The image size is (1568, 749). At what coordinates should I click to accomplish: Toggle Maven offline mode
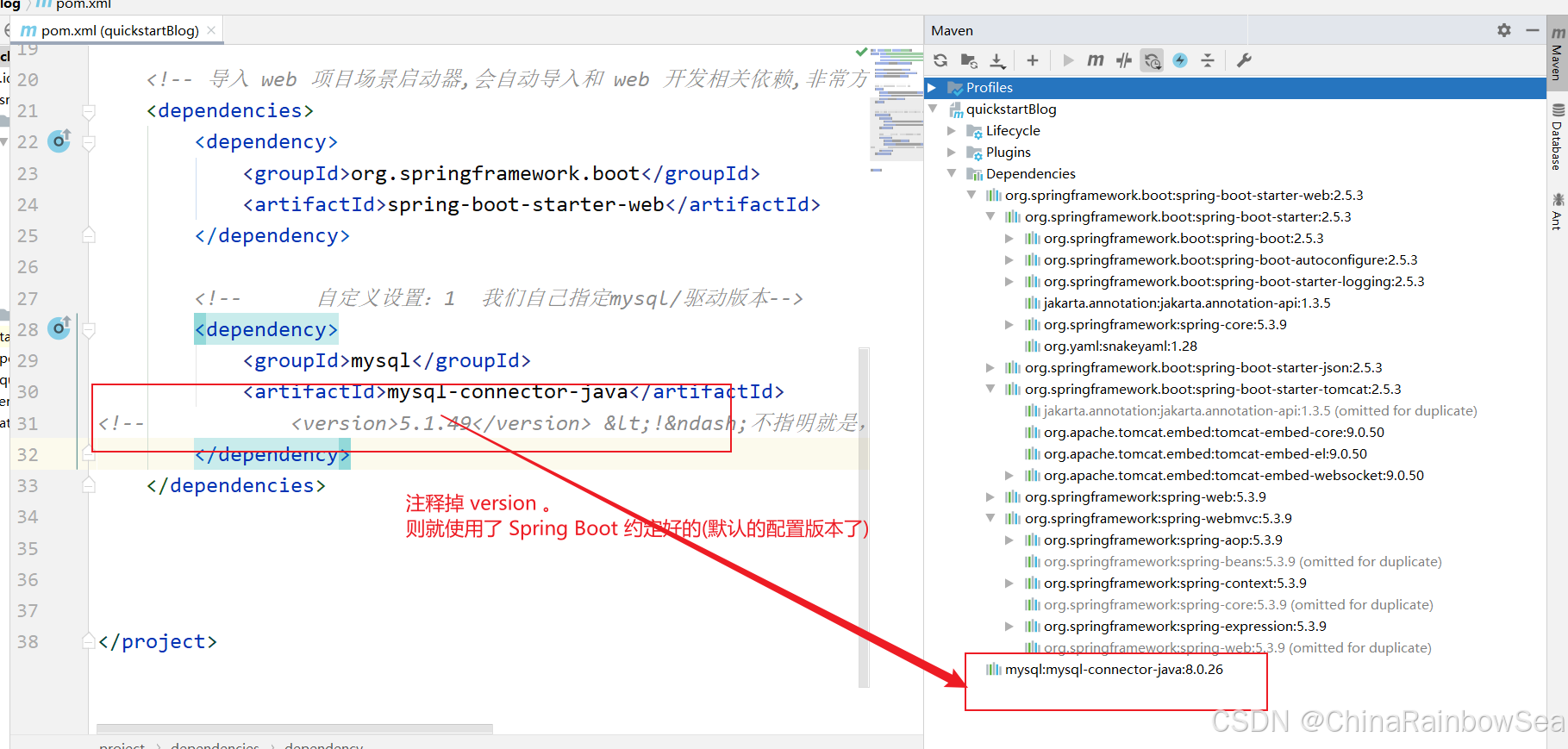1124,60
